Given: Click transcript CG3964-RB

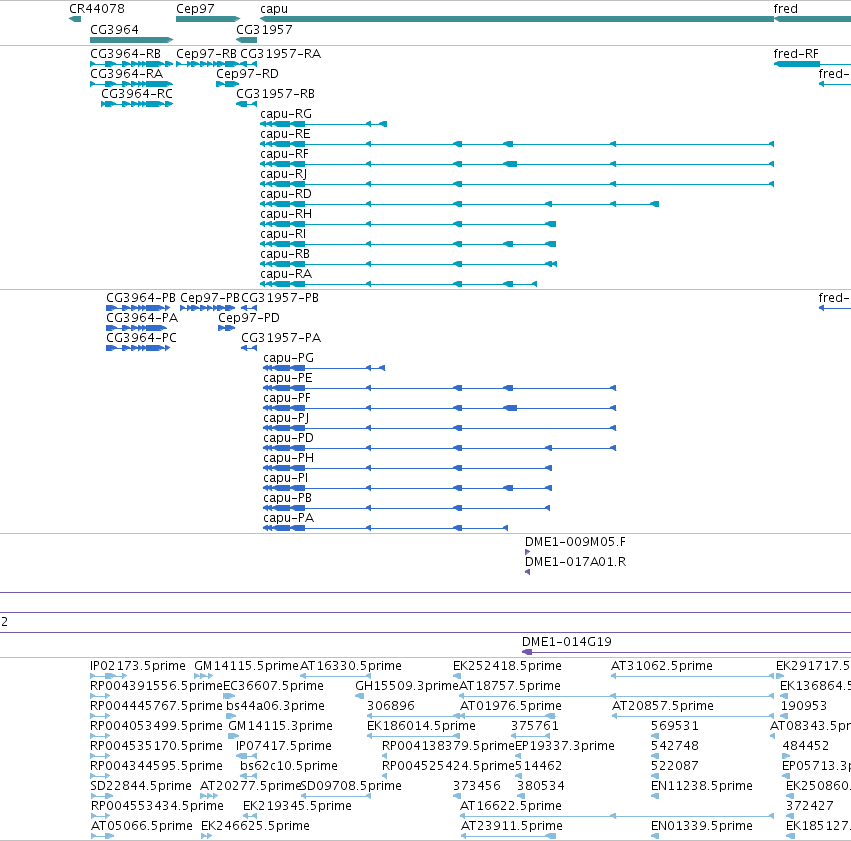Looking at the screenshot, I should 131,64.
